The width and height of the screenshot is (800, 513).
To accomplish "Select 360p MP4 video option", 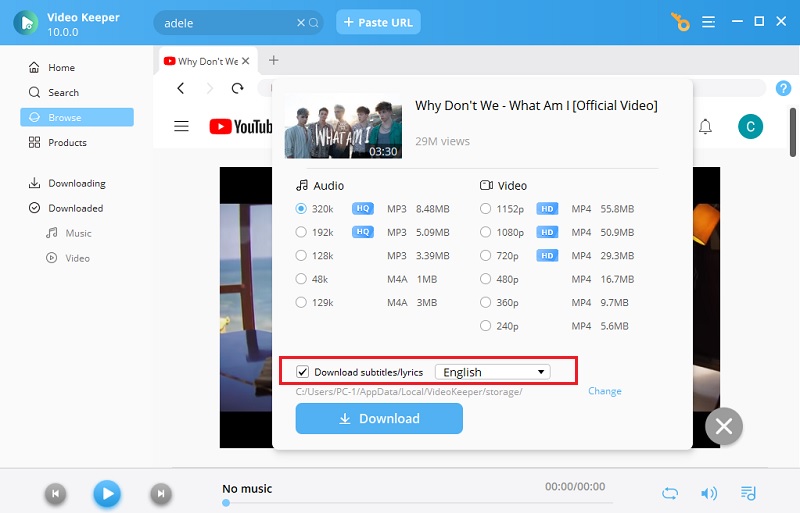I will point(485,302).
